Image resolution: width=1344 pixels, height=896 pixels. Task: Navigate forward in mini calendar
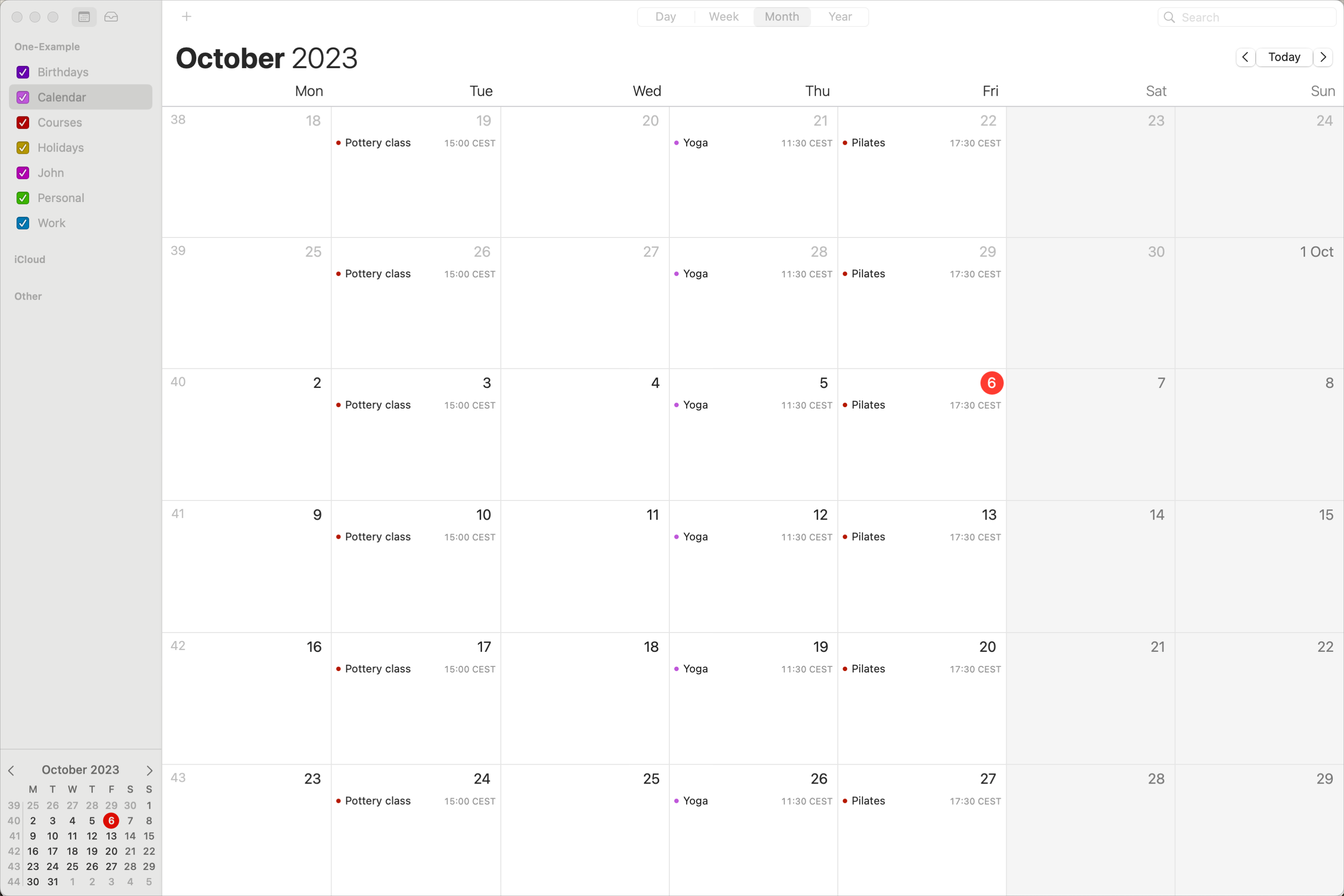pos(150,770)
